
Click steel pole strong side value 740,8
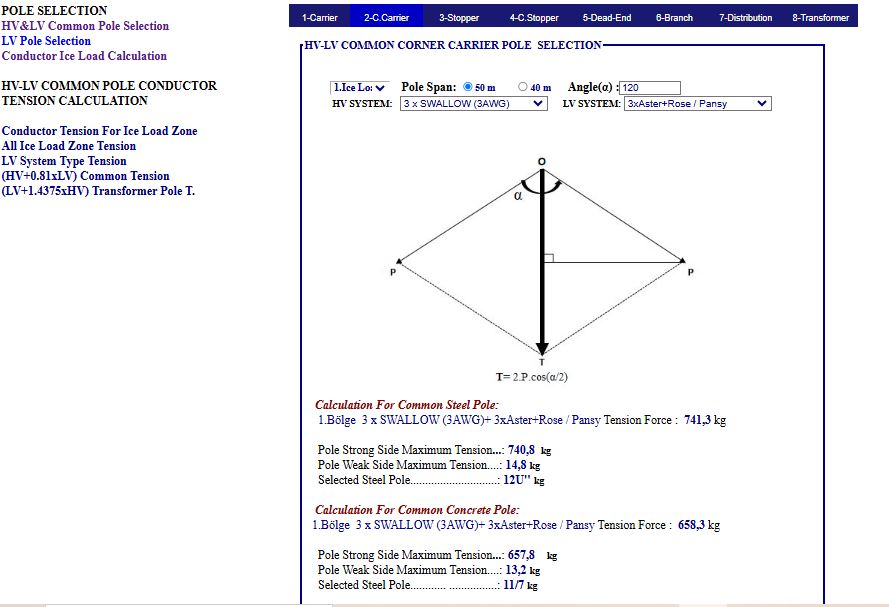[521, 450]
